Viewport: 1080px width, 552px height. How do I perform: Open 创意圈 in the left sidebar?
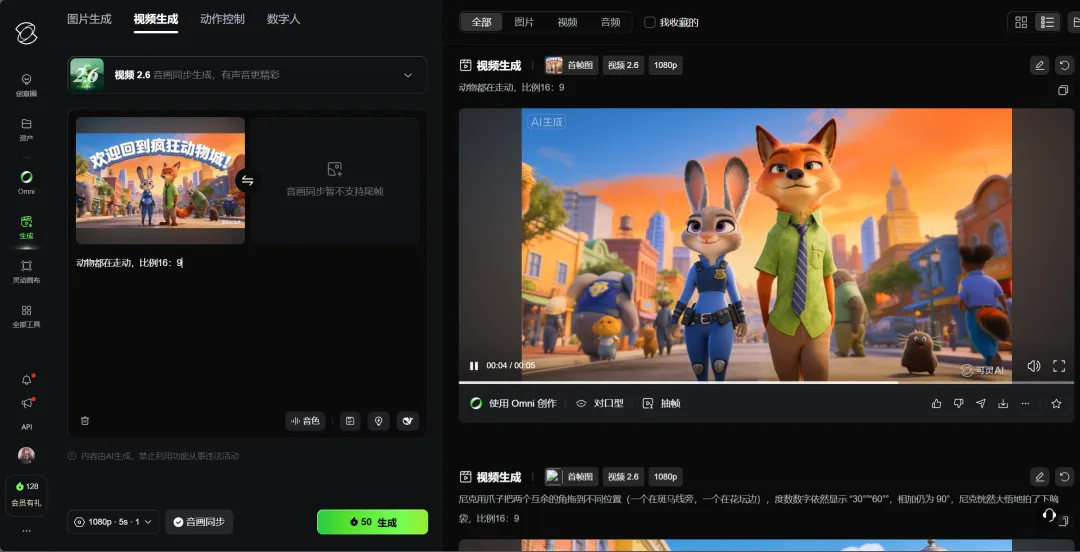click(x=26, y=85)
